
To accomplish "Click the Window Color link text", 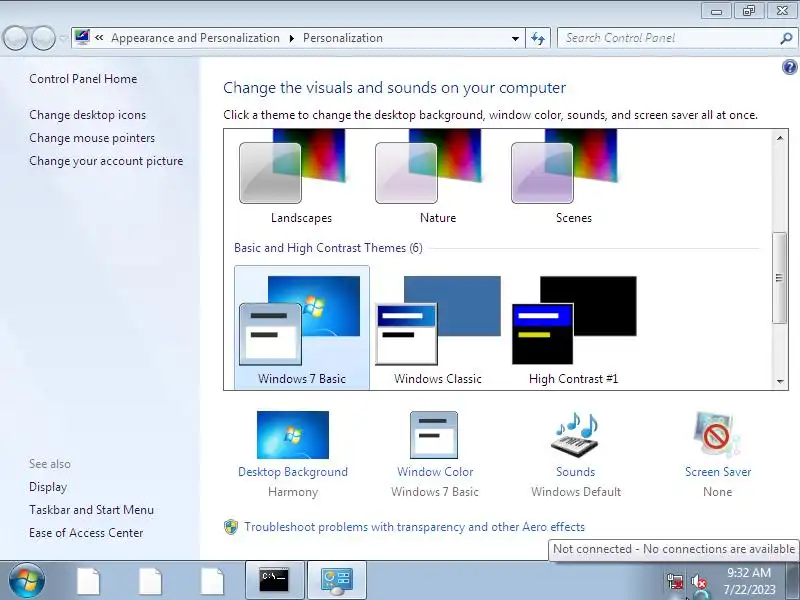I will pos(435,472).
